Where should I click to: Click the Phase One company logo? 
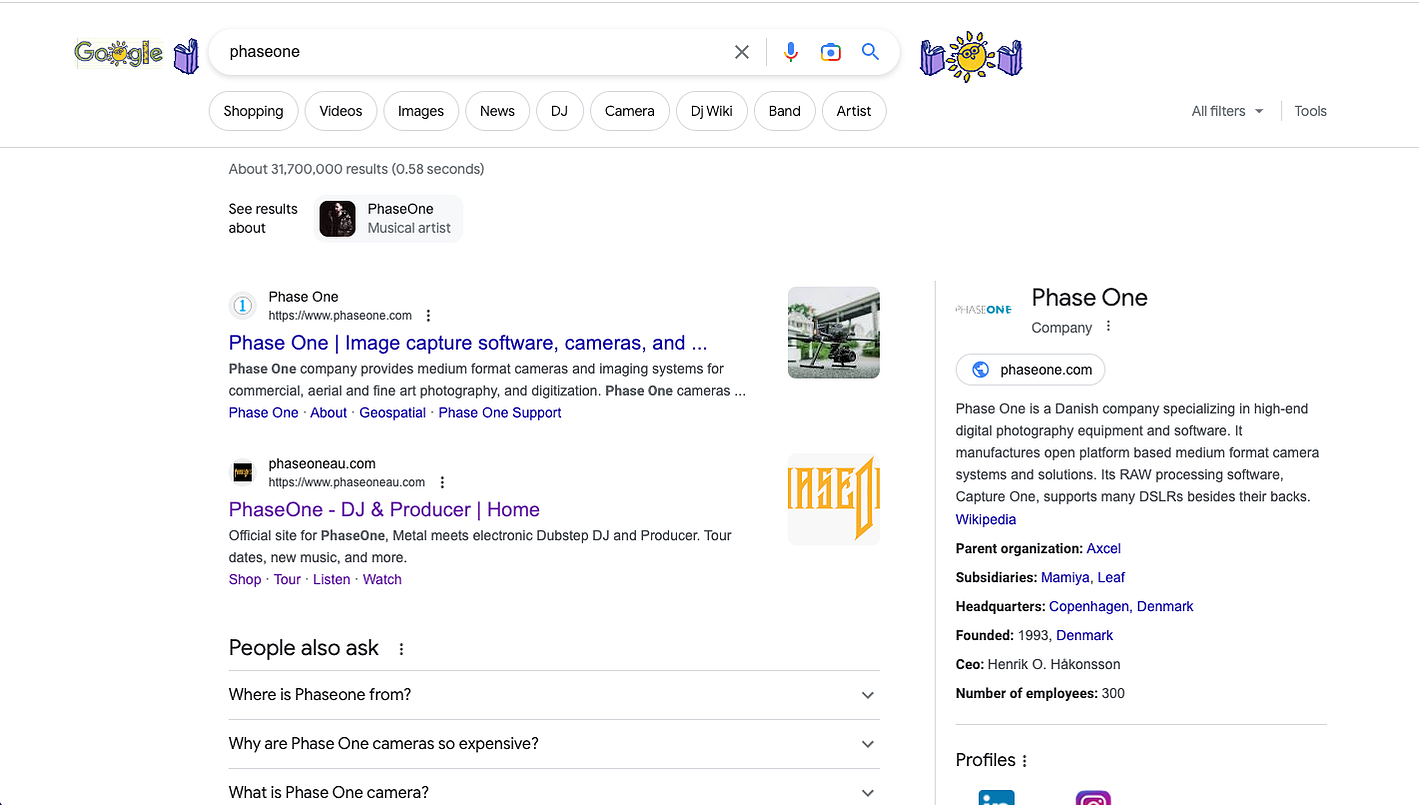[x=984, y=310]
